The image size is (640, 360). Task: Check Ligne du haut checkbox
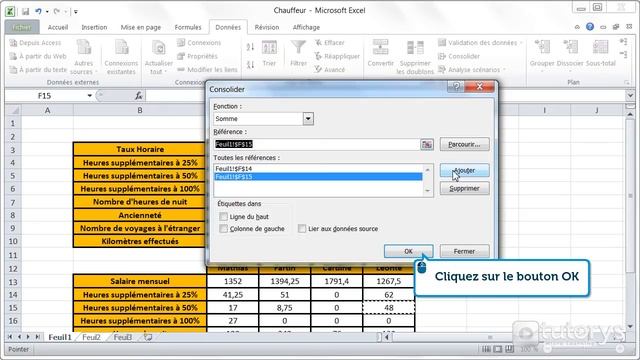click(x=223, y=216)
